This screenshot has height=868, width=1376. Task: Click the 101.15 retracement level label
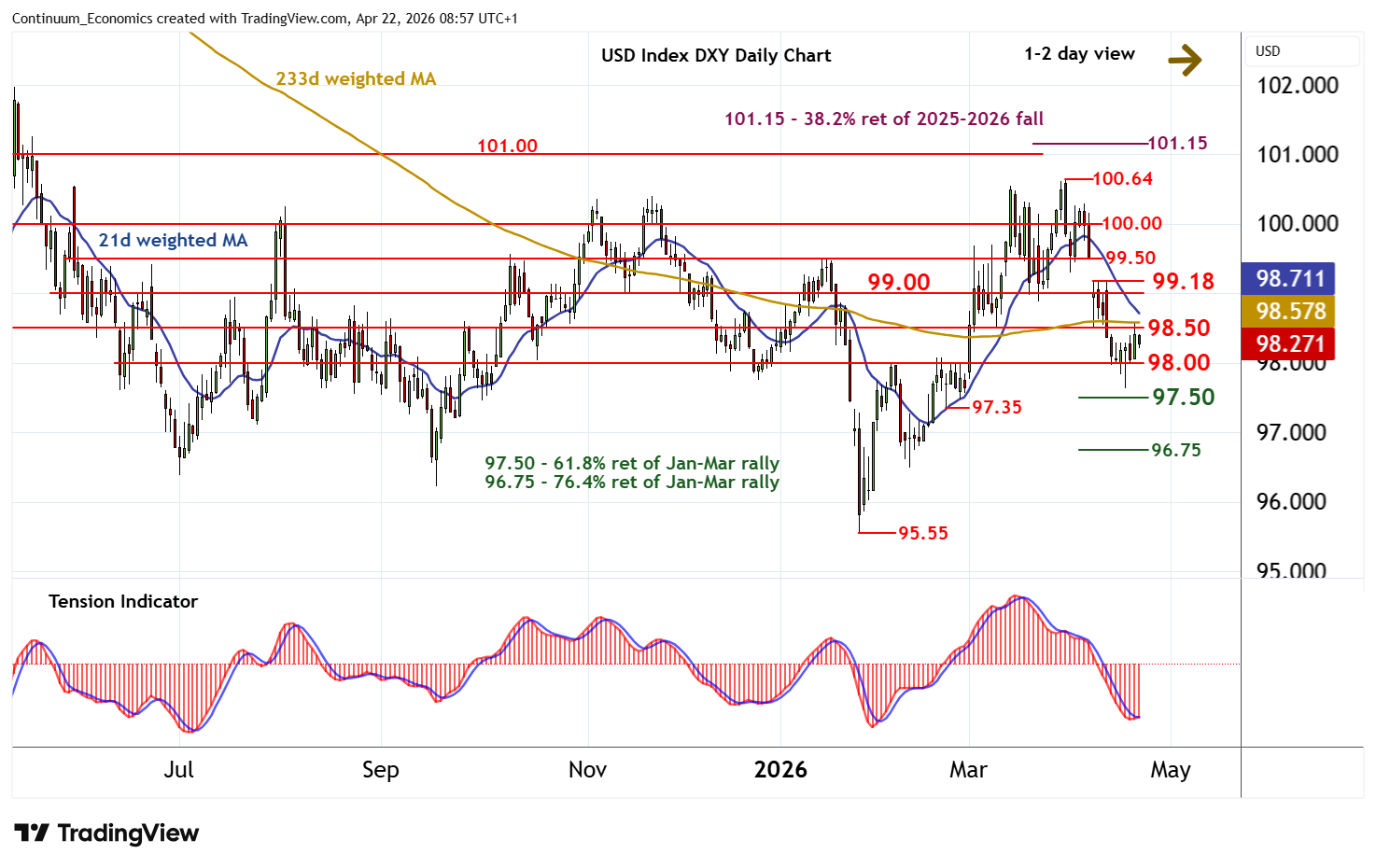point(1176,143)
